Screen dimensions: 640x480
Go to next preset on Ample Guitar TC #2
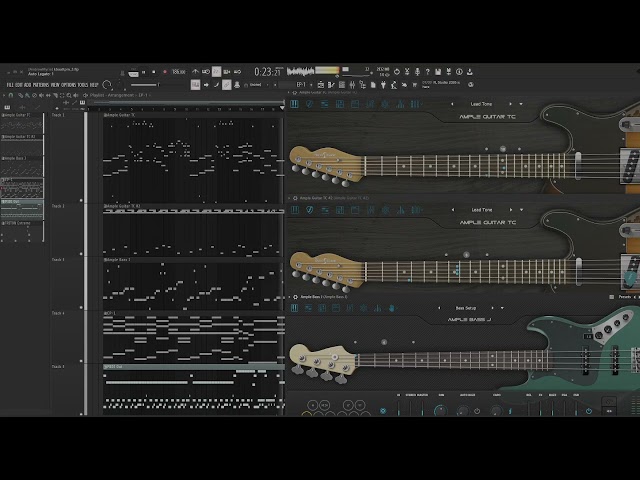click(511, 210)
